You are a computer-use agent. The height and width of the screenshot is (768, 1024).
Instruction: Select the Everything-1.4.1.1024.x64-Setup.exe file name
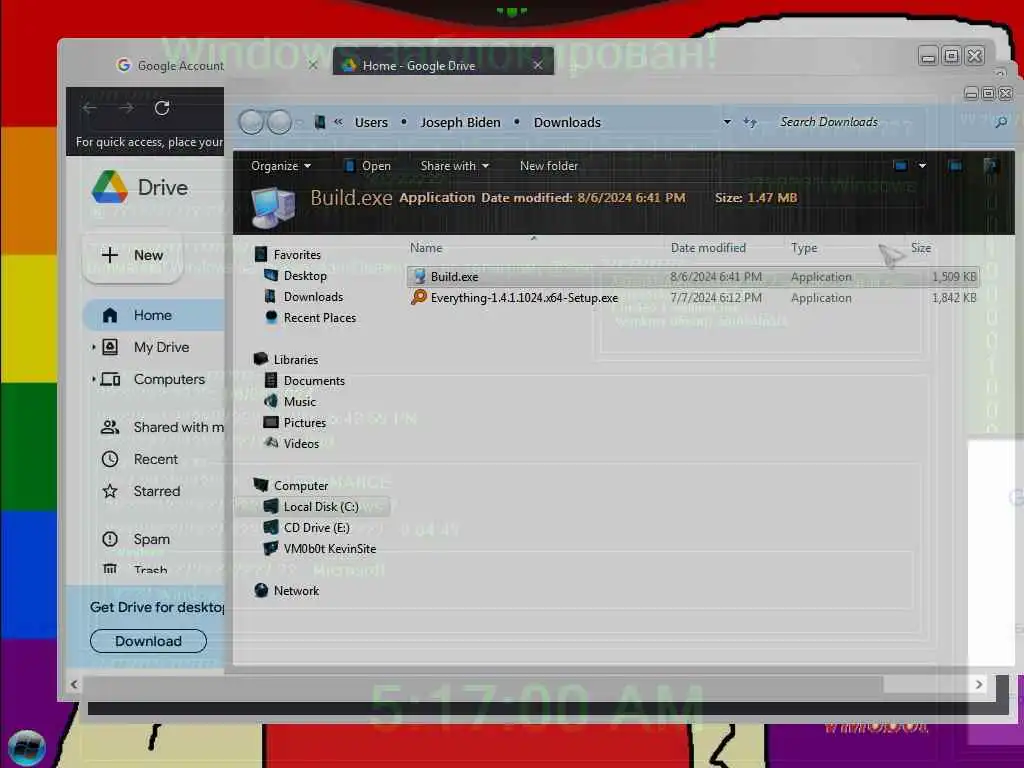click(x=524, y=297)
